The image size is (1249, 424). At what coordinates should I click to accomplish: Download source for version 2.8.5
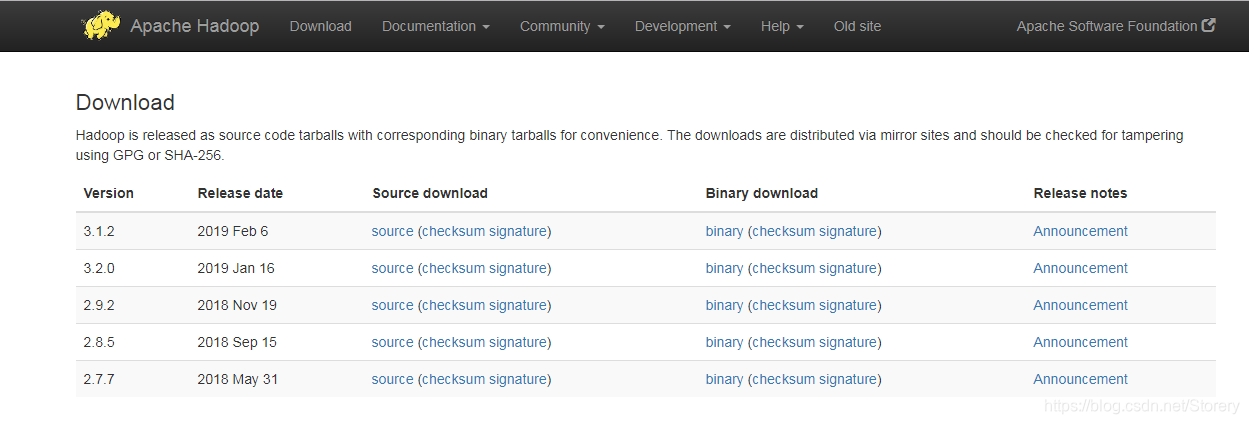coord(392,342)
